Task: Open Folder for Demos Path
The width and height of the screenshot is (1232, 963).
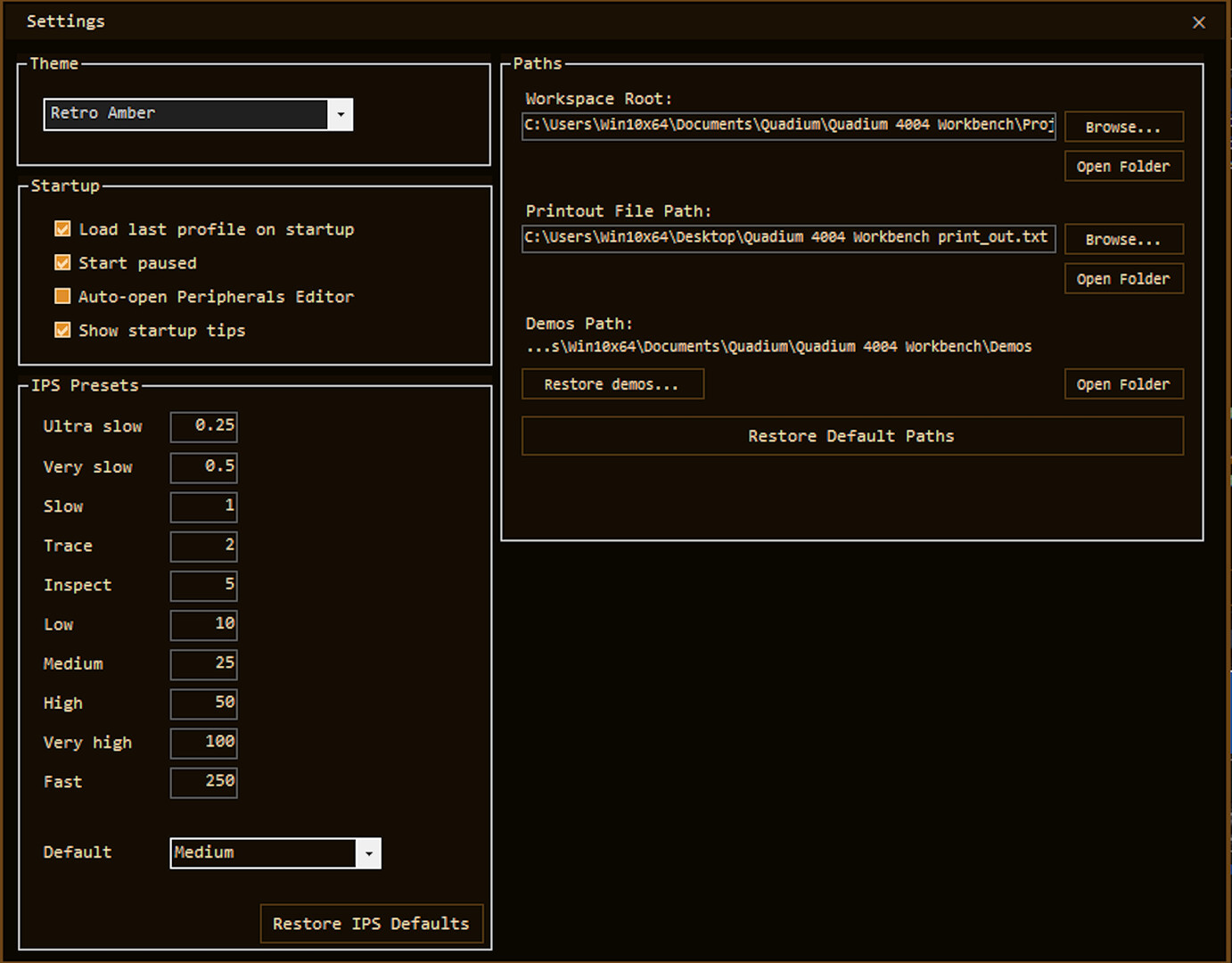Action: click(x=1123, y=384)
